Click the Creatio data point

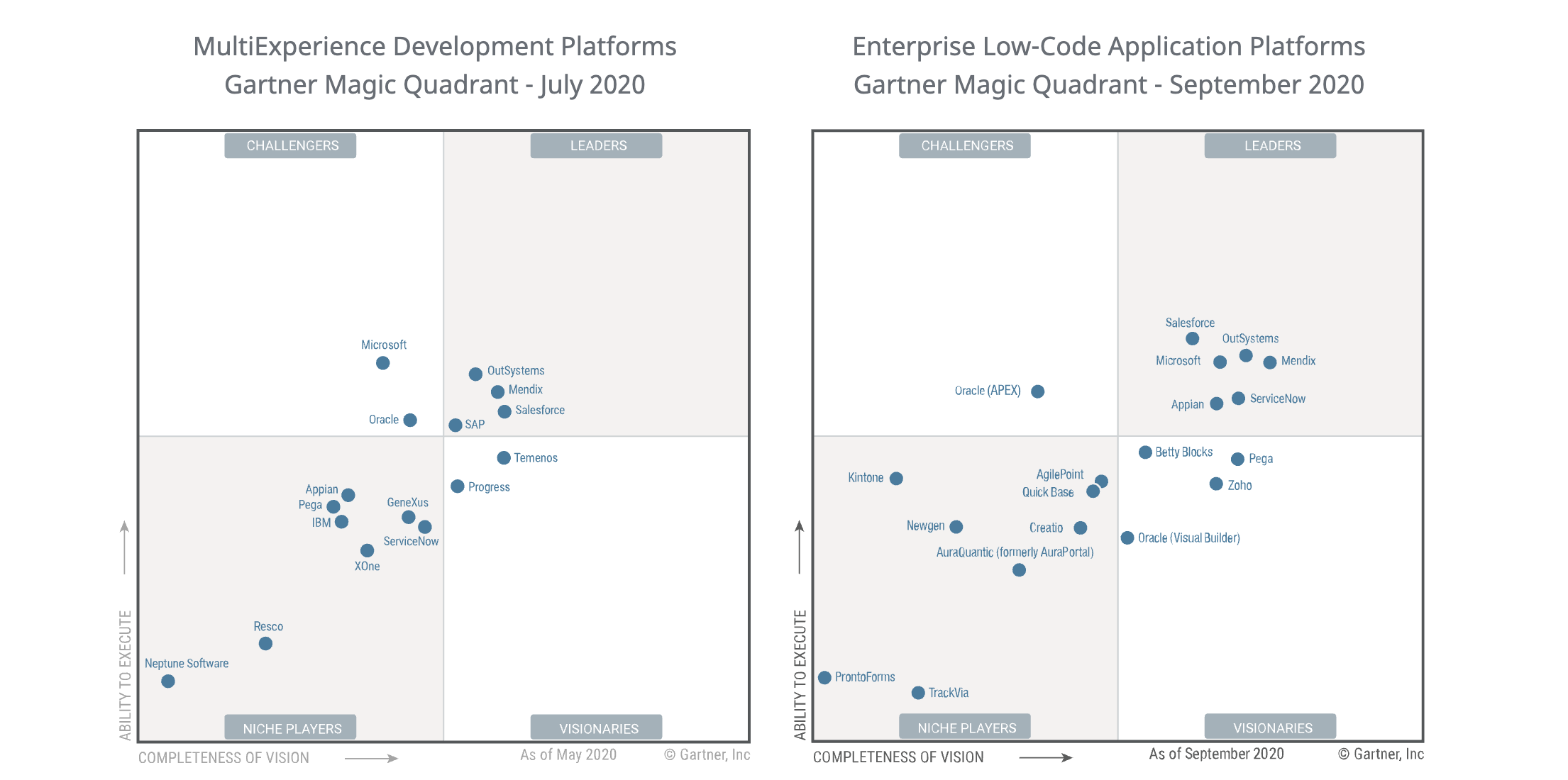point(1081,528)
